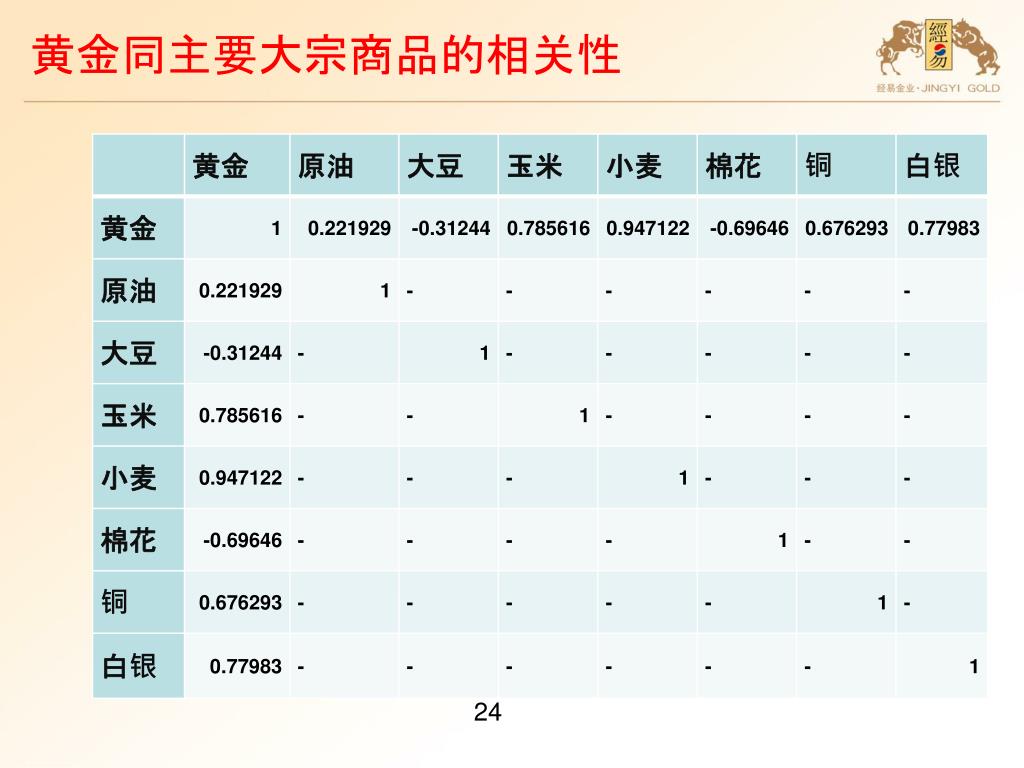Select 0.947122 in the 黄金 row
The image size is (1024, 768).
coord(648,229)
